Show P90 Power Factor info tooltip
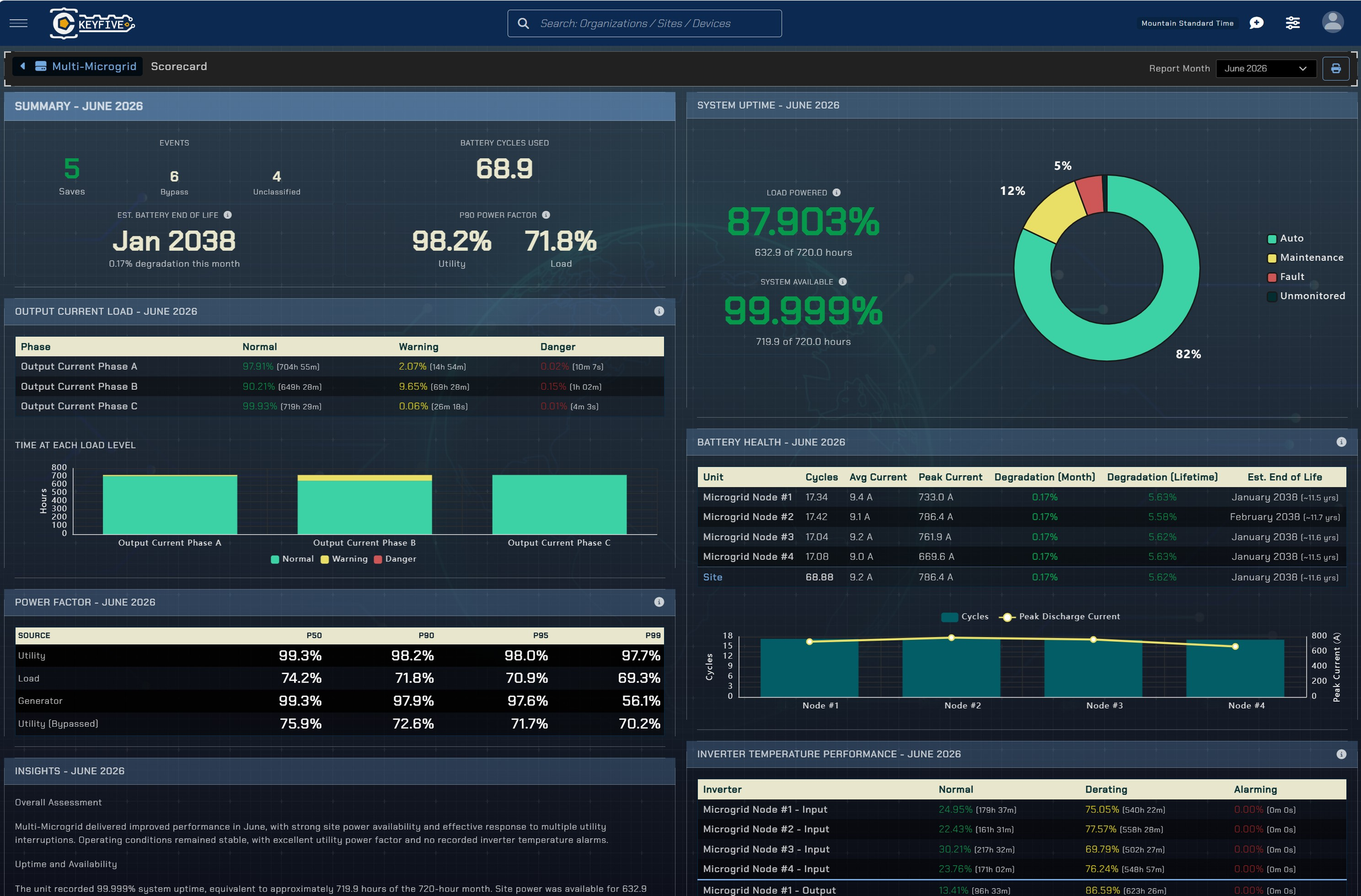The image size is (1361, 896). click(546, 215)
